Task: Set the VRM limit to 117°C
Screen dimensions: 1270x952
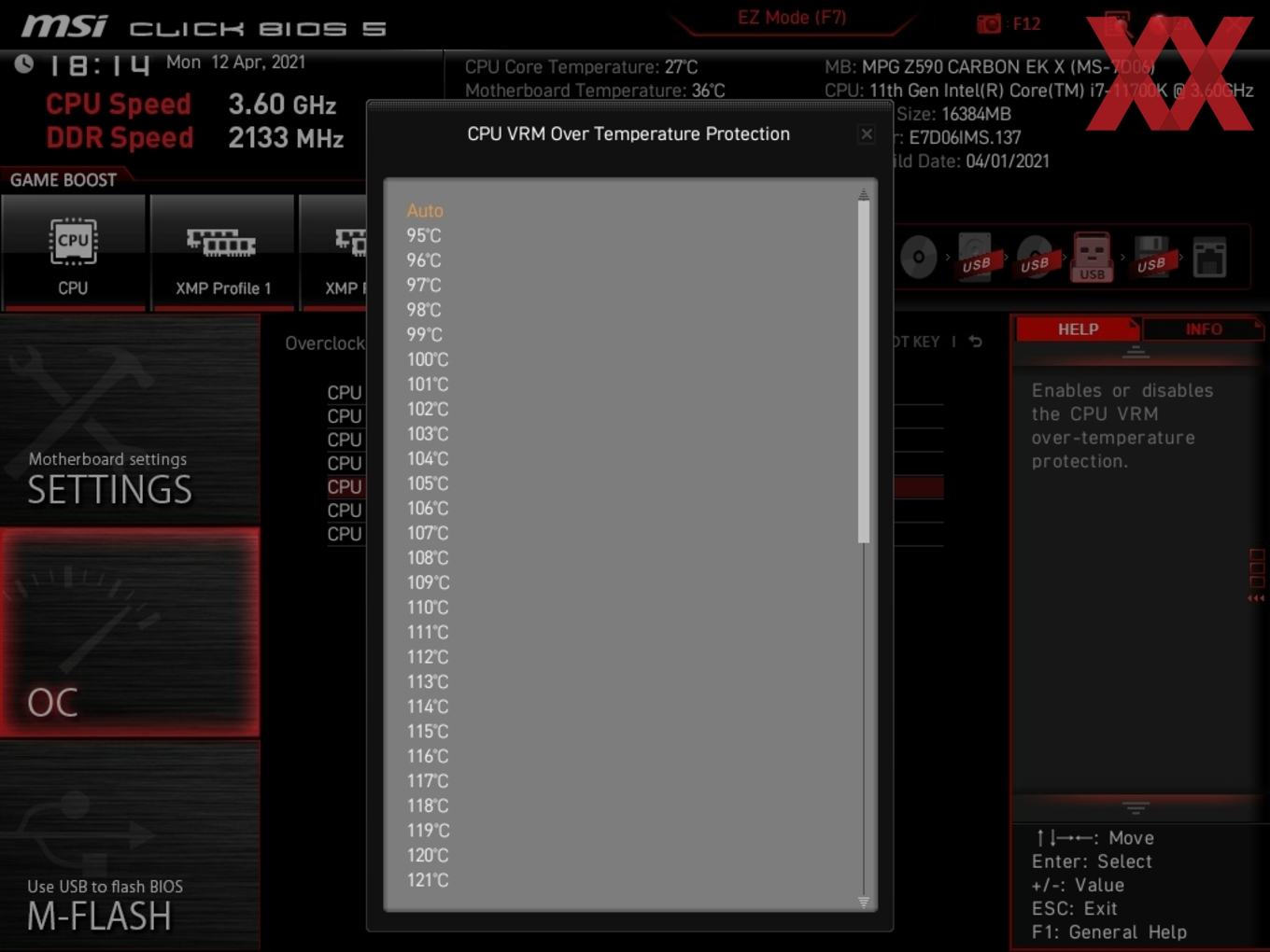Action: click(428, 781)
